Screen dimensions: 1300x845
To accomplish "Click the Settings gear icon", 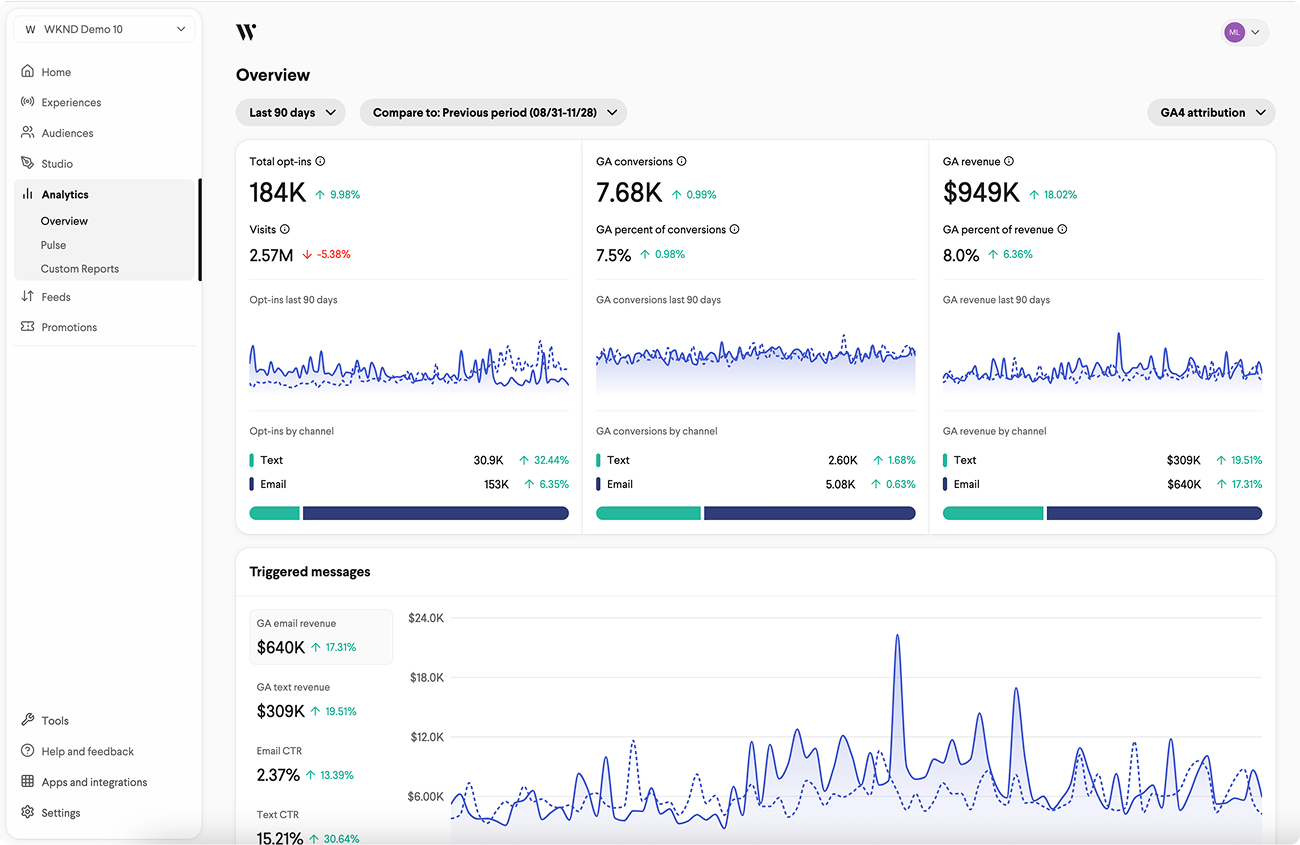I will click(27, 812).
